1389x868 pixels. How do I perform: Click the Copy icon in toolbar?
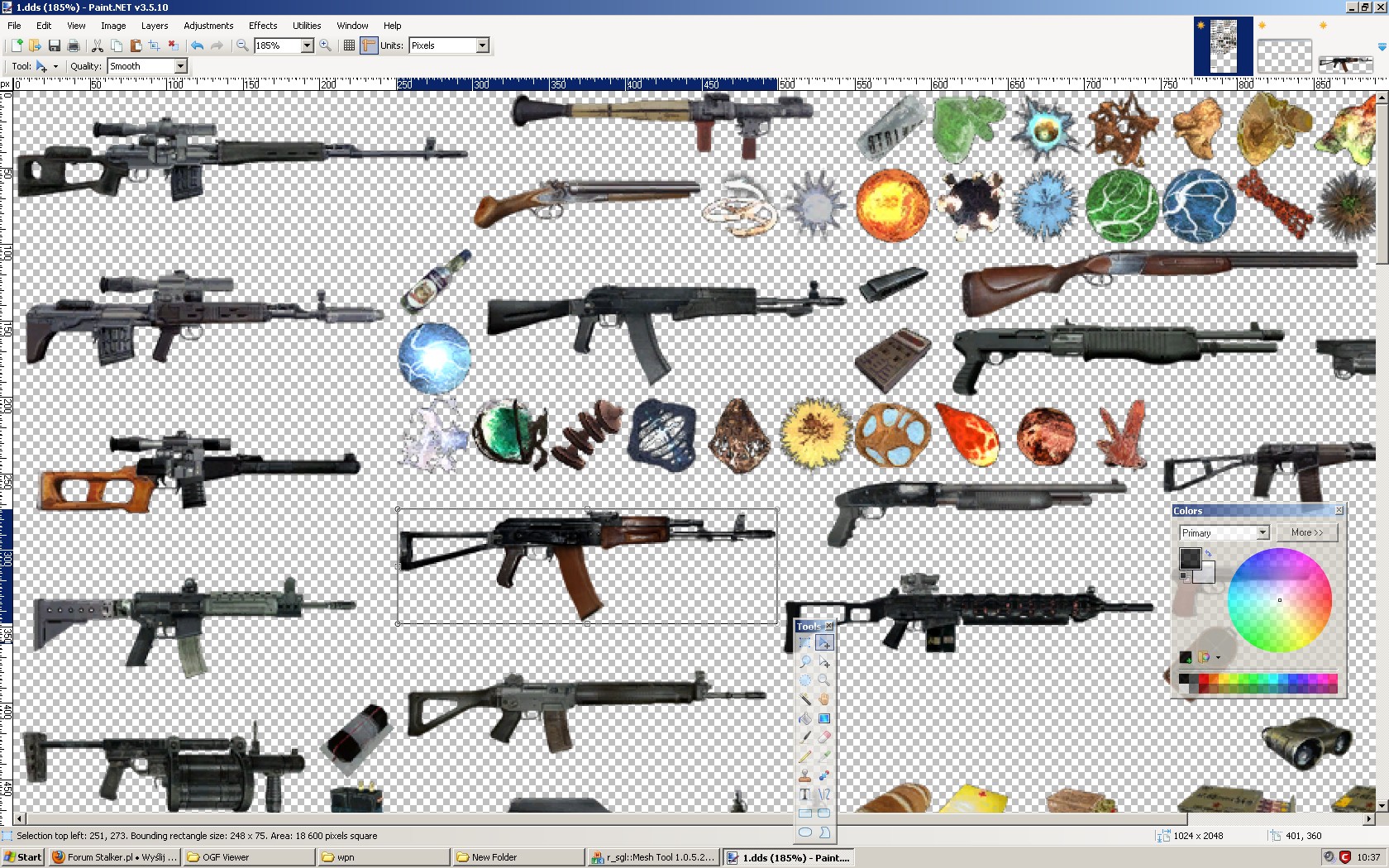pyautogui.click(x=116, y=45)
